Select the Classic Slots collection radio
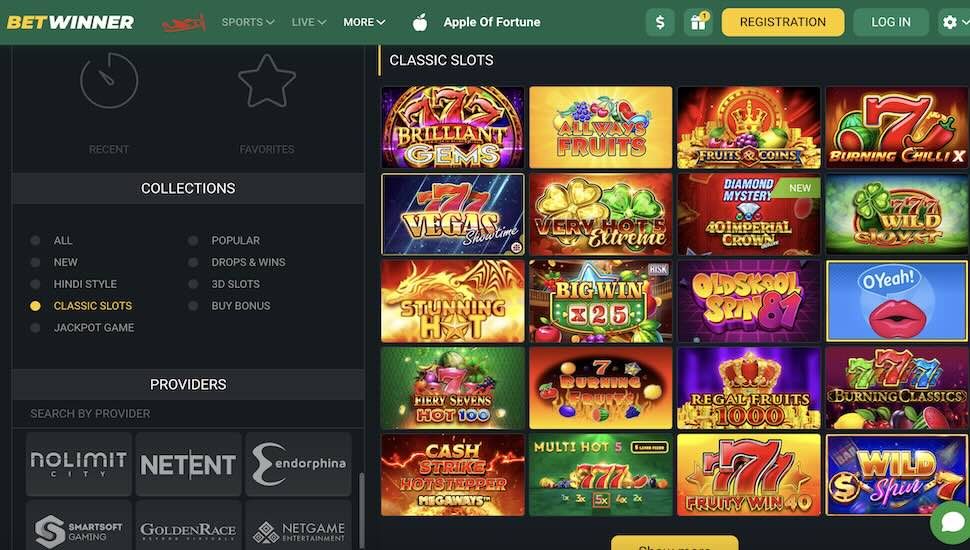970x550 pixels. point(35,306)
